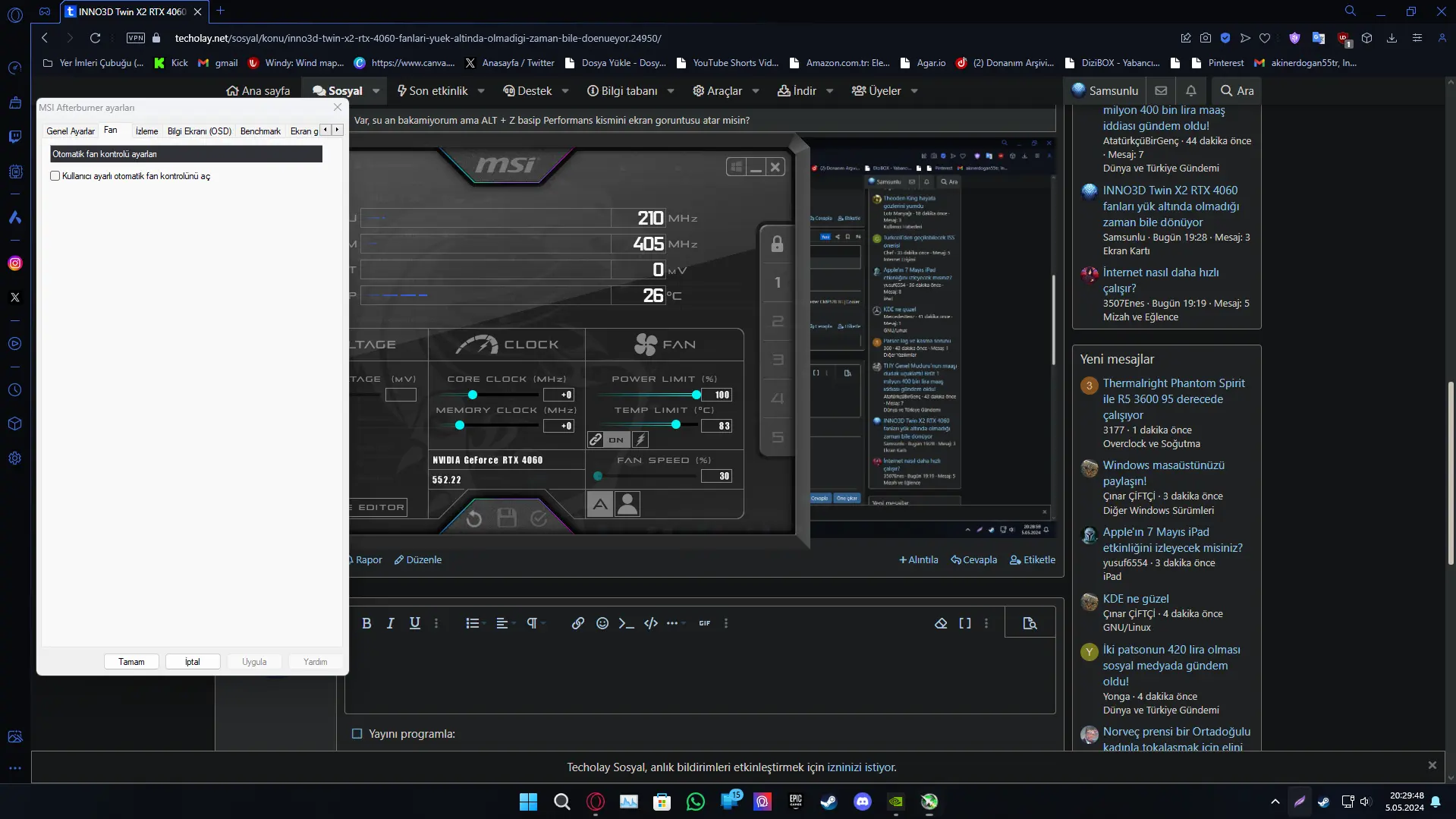This screenshot has width=1456, height=819.
Task: Open browser history clock icon in sidebar
Action: 15,390
